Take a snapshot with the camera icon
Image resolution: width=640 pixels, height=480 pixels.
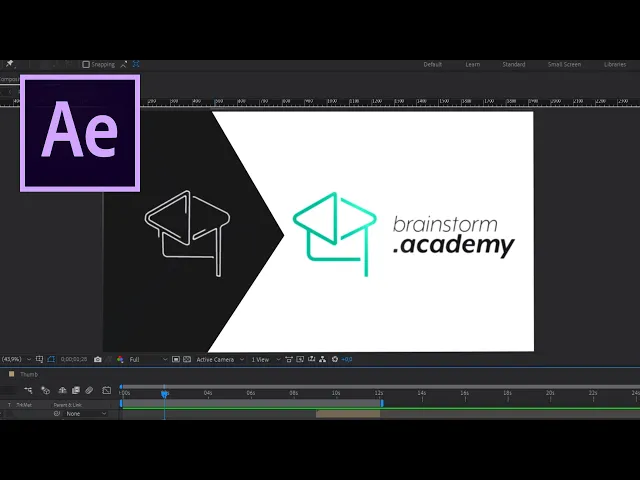click(x=98, y=359)
